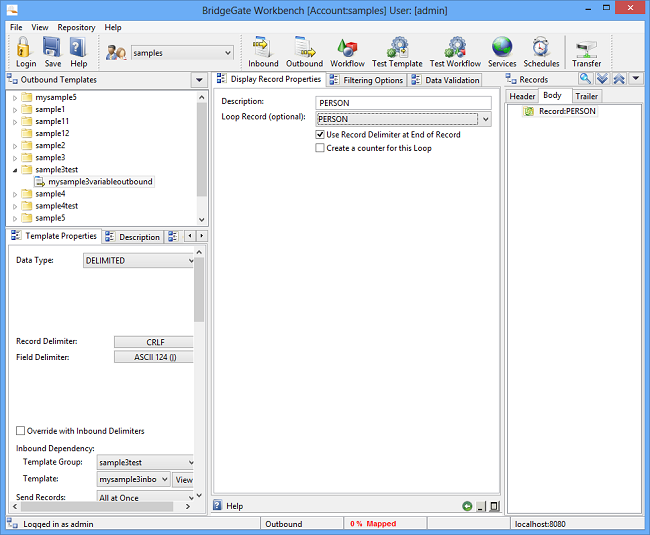Click the ASCII 124 Field Delimiter button
This screenshot has width=650, height=535.
154,357
